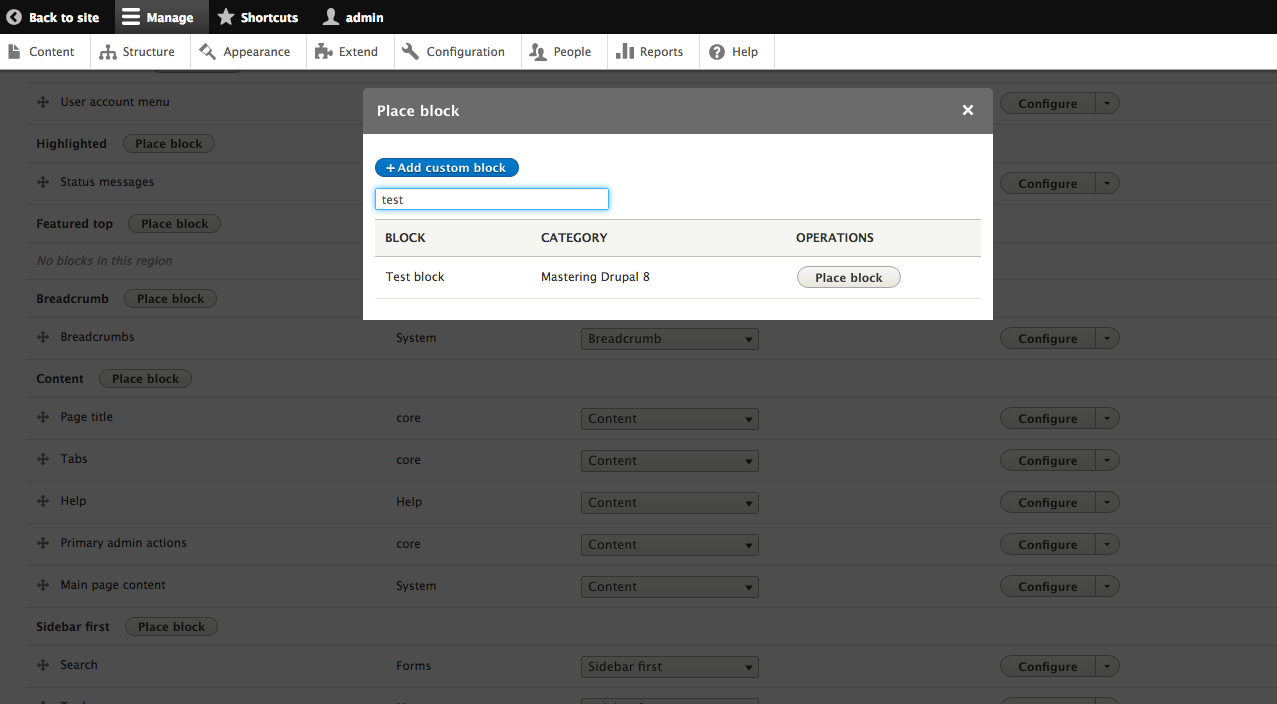Image resolution: width=1277 pixels, height=704 pixels.
Task: Click the block filter text field
Action: click(x=491, y=200)
